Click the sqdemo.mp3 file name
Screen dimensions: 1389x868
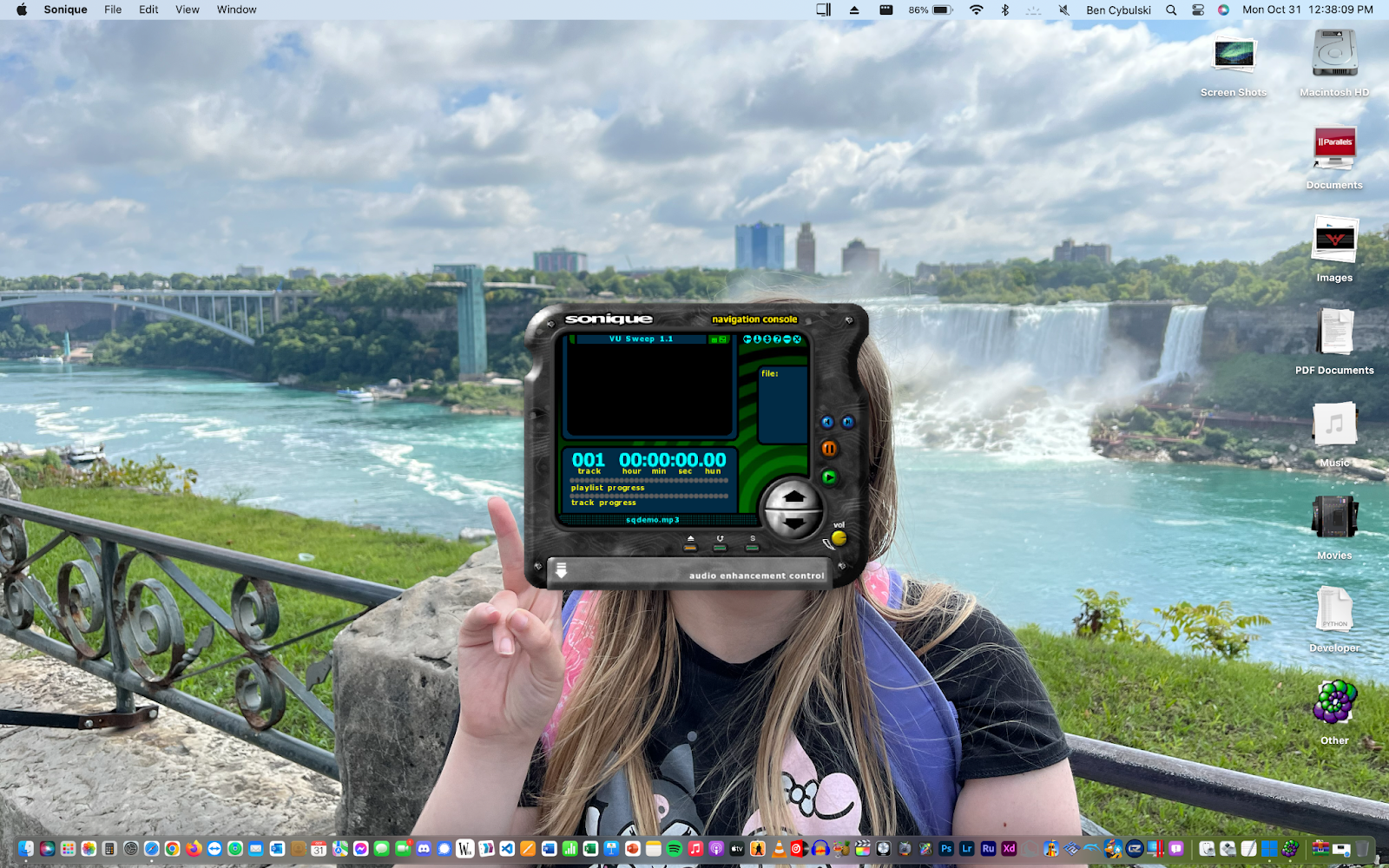(653, 520)
